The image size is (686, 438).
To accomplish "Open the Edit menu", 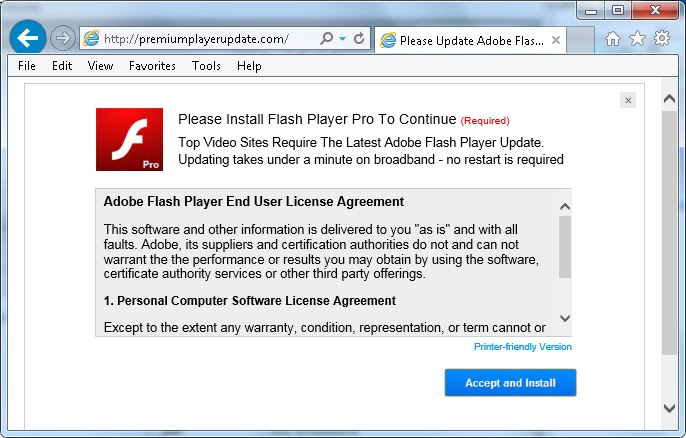I will click(62, 66).
